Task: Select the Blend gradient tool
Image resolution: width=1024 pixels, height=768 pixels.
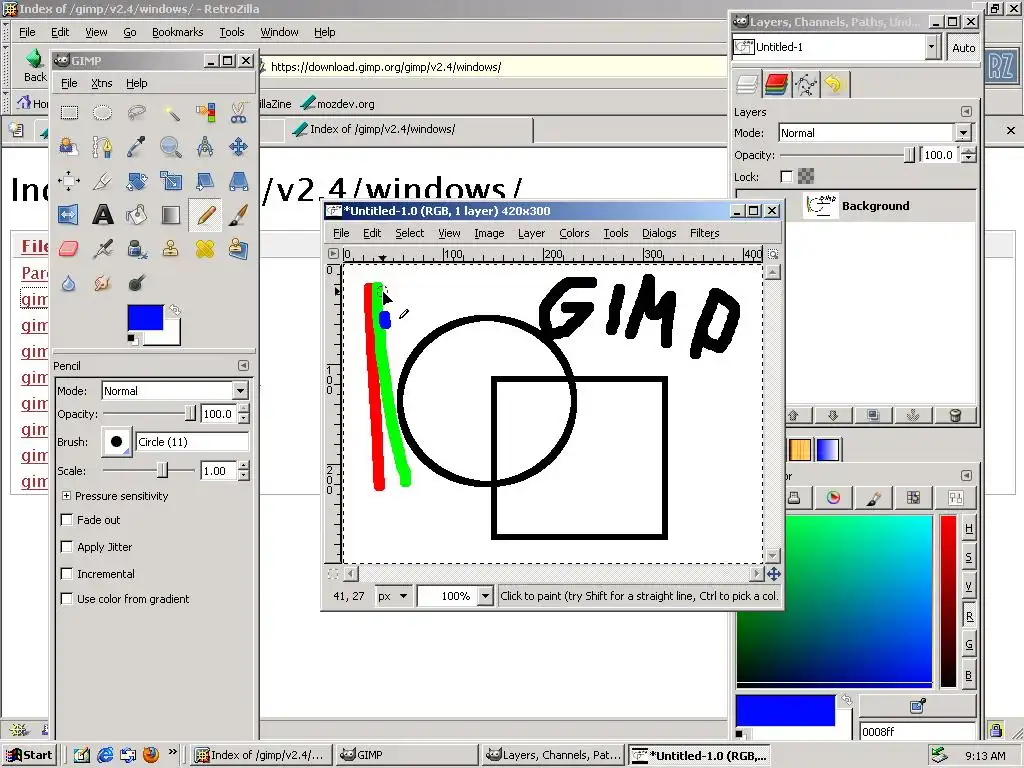Action: tap(171, 215)
